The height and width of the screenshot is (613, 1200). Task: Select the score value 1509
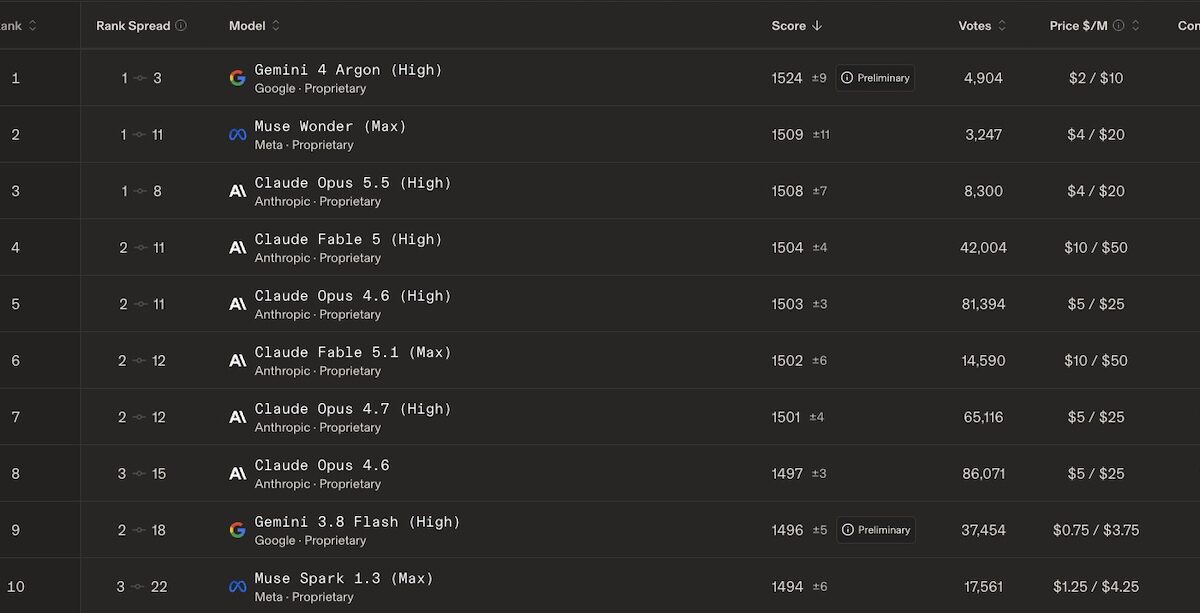click(787, 135)
